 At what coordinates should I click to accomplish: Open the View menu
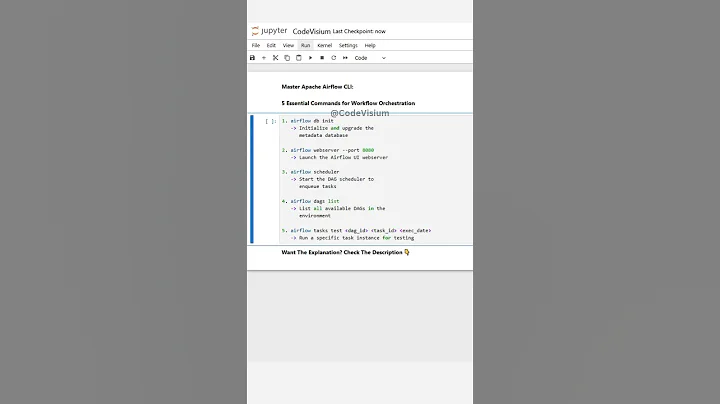click(288, 45)
